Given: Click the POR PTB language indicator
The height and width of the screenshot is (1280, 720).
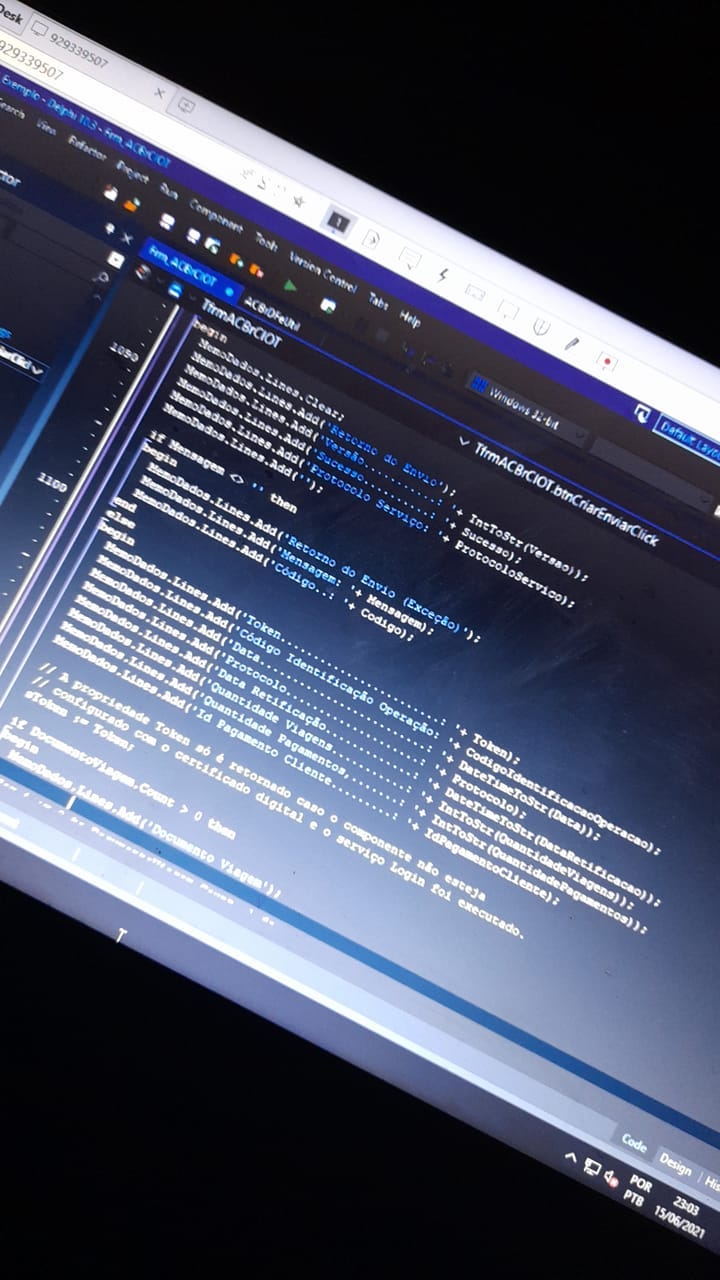Looking at the screenshot, I should coord(637,1190).
